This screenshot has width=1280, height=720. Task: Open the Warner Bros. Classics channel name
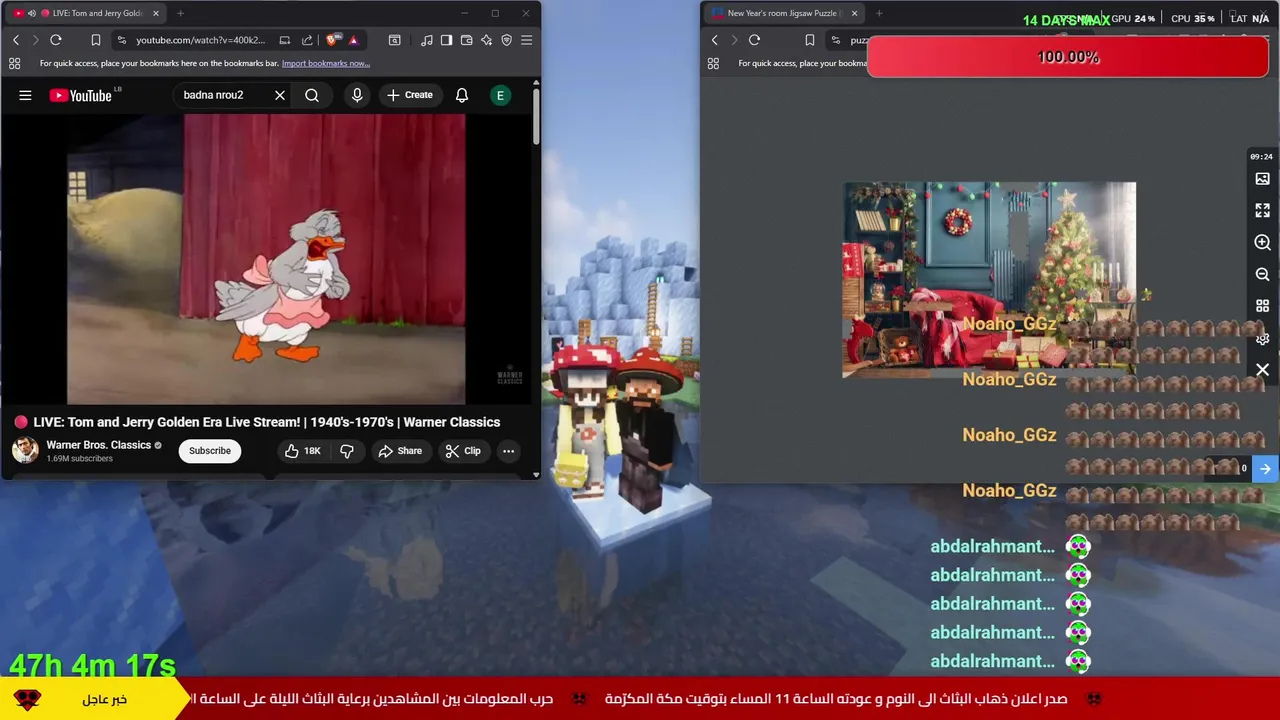[x=99, y=445]
